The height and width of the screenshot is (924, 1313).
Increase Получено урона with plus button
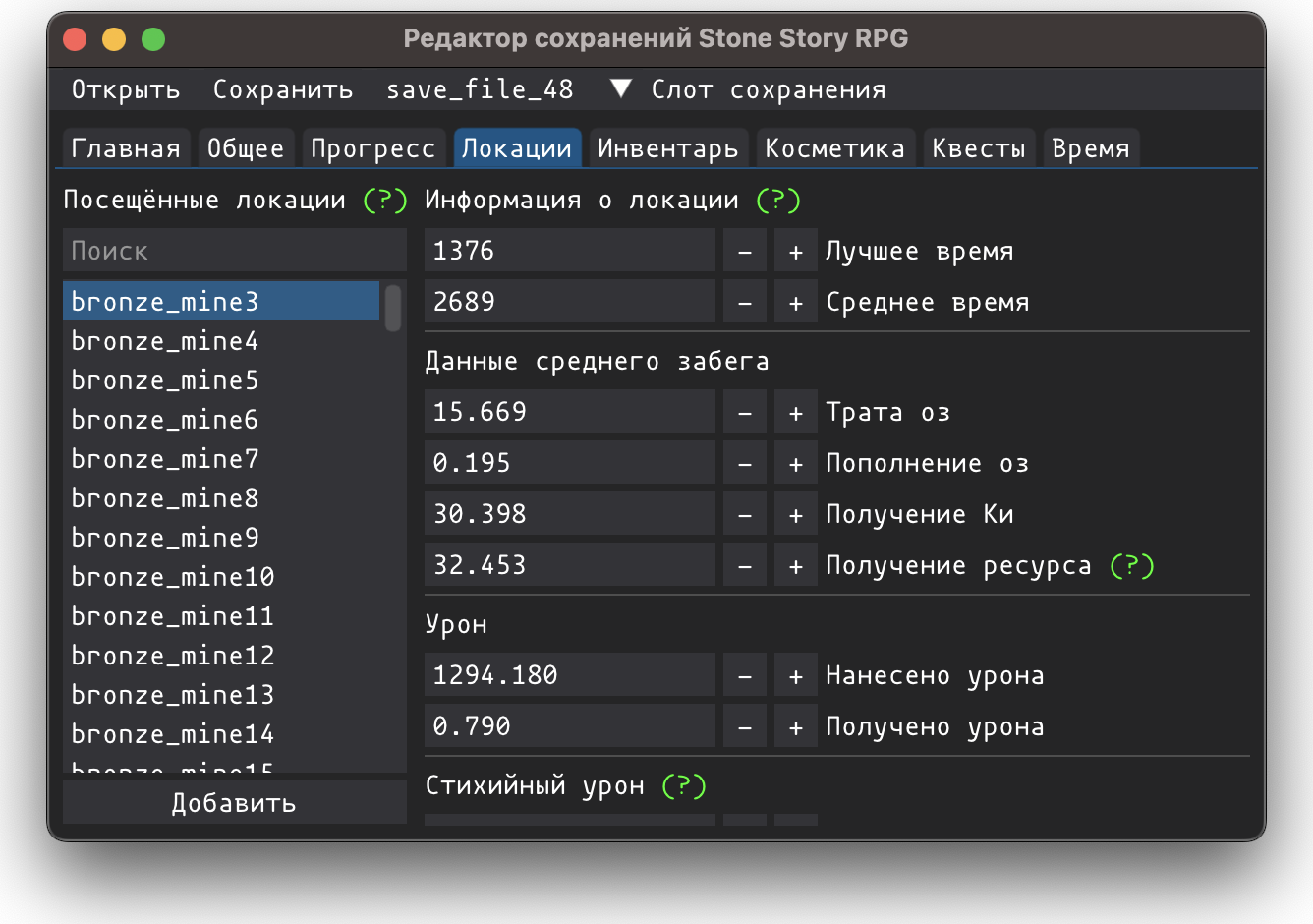point(796,726)
